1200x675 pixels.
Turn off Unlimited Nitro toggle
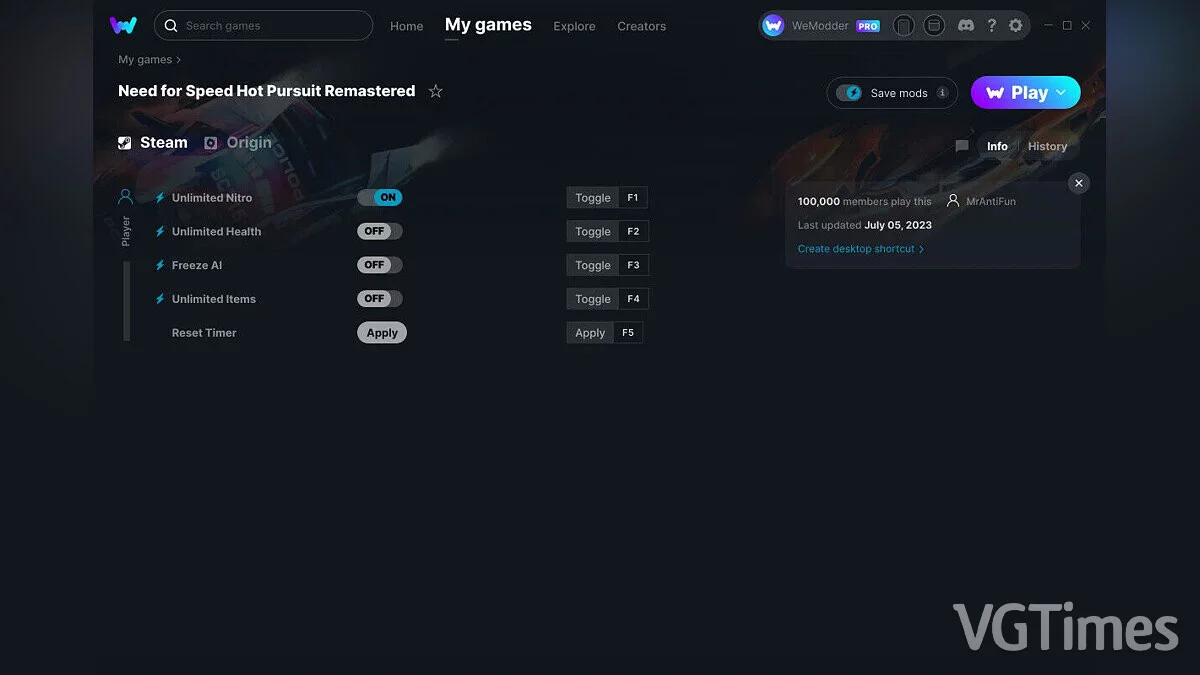coord(380,198)
